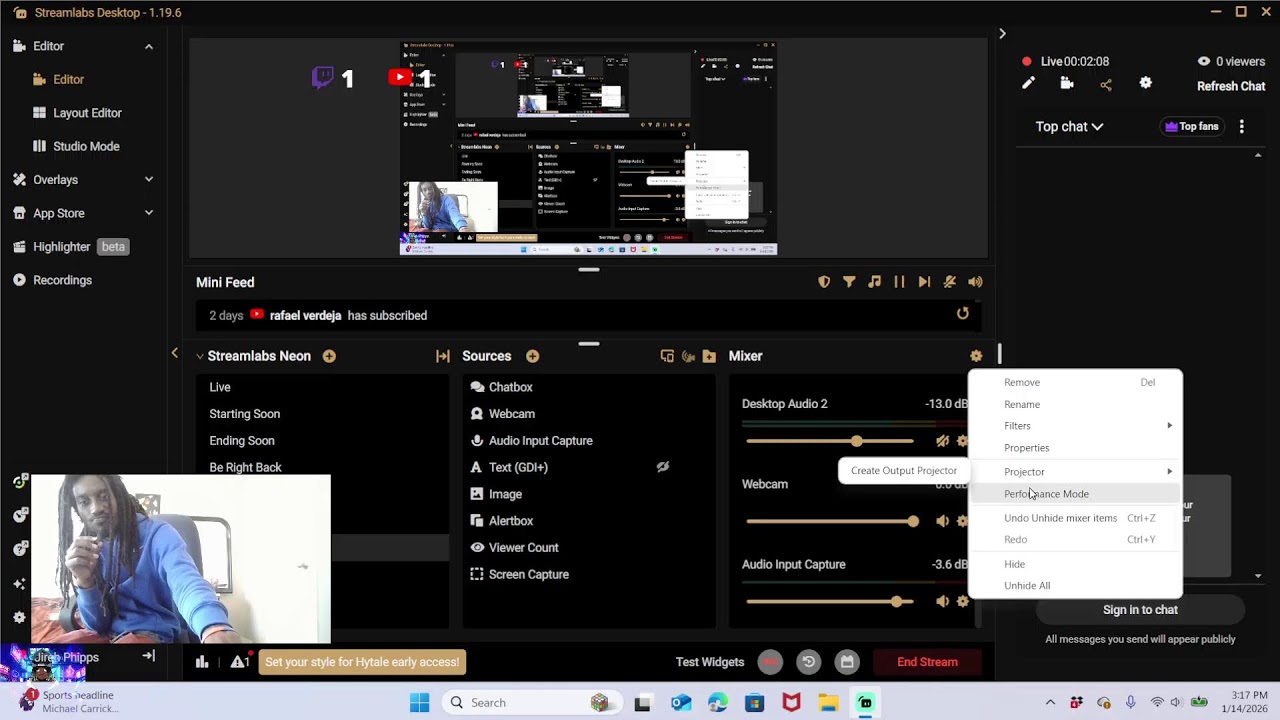Click the calendar schedule button next to End Stream
Image resolution: width=1280 pixels, height=720 pixels.
coord(847,662)
